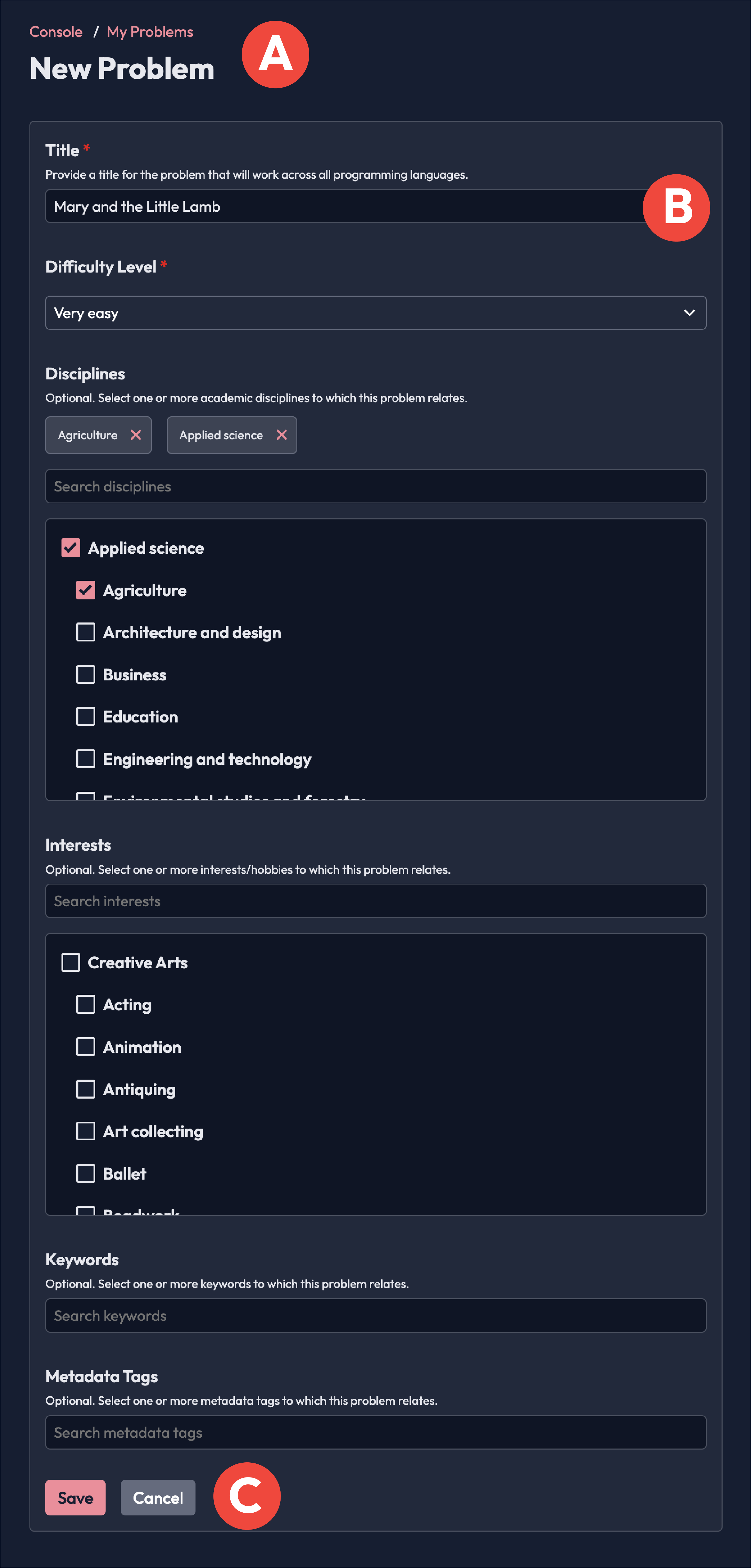This screenshot has width=751, height=1568.
Task: Click the Cancel button
Action: (158, 1497)
